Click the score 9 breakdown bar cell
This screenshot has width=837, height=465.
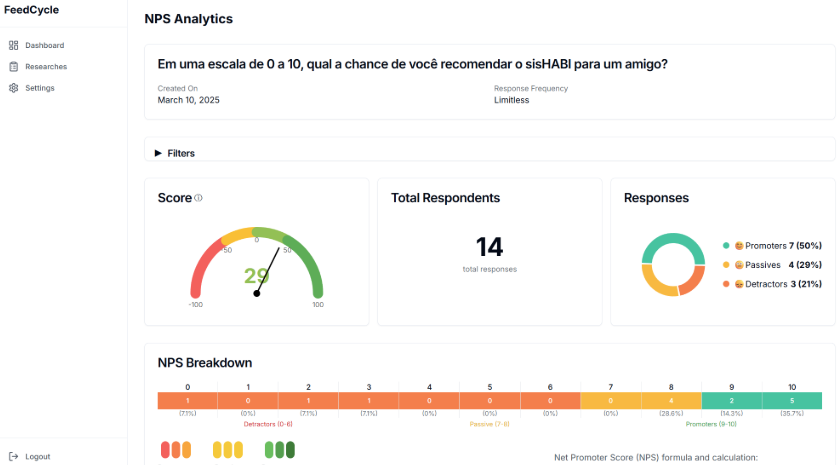tap(731, 400)
